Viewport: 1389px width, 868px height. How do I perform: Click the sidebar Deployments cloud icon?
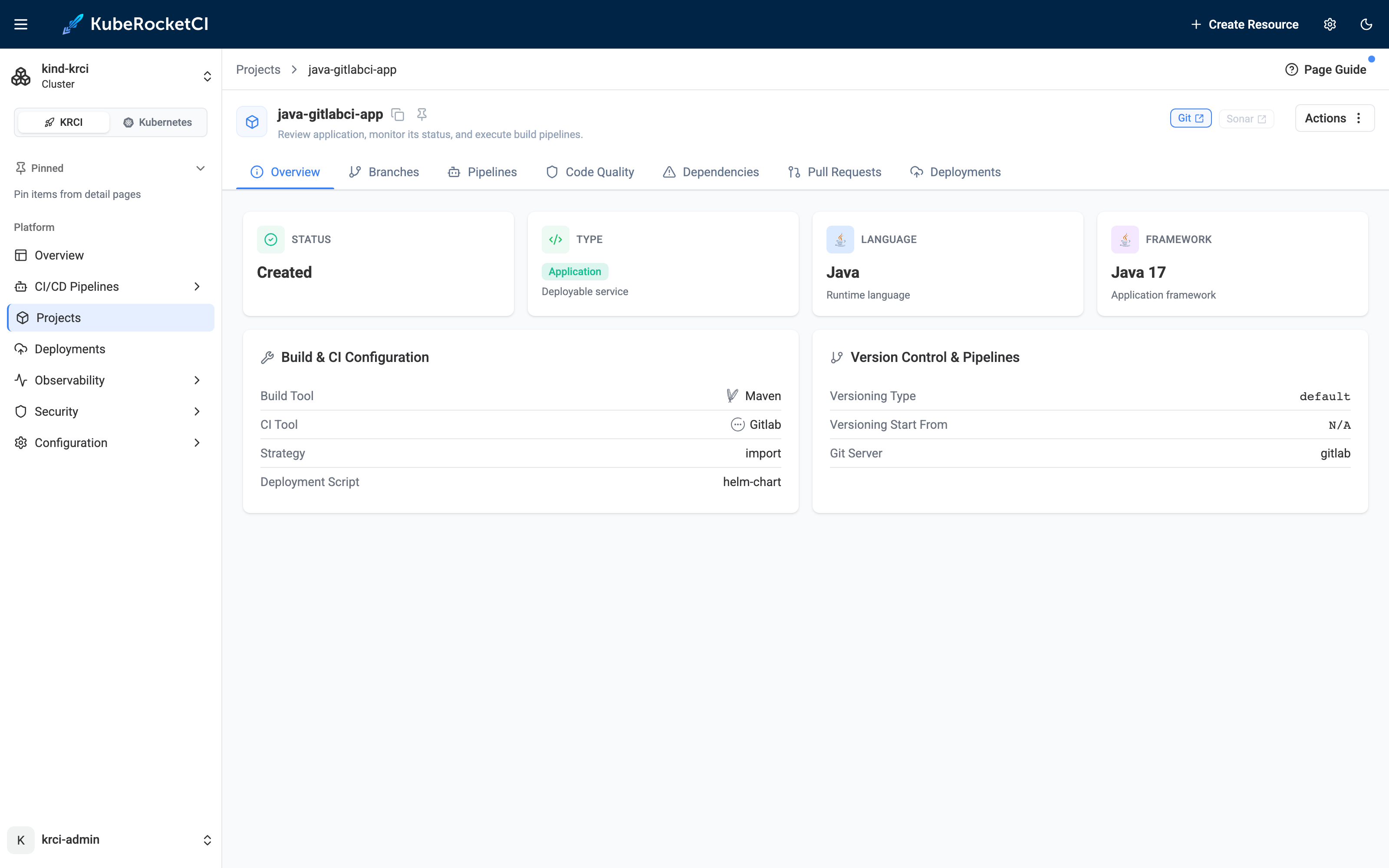click(x=21, y=349)
